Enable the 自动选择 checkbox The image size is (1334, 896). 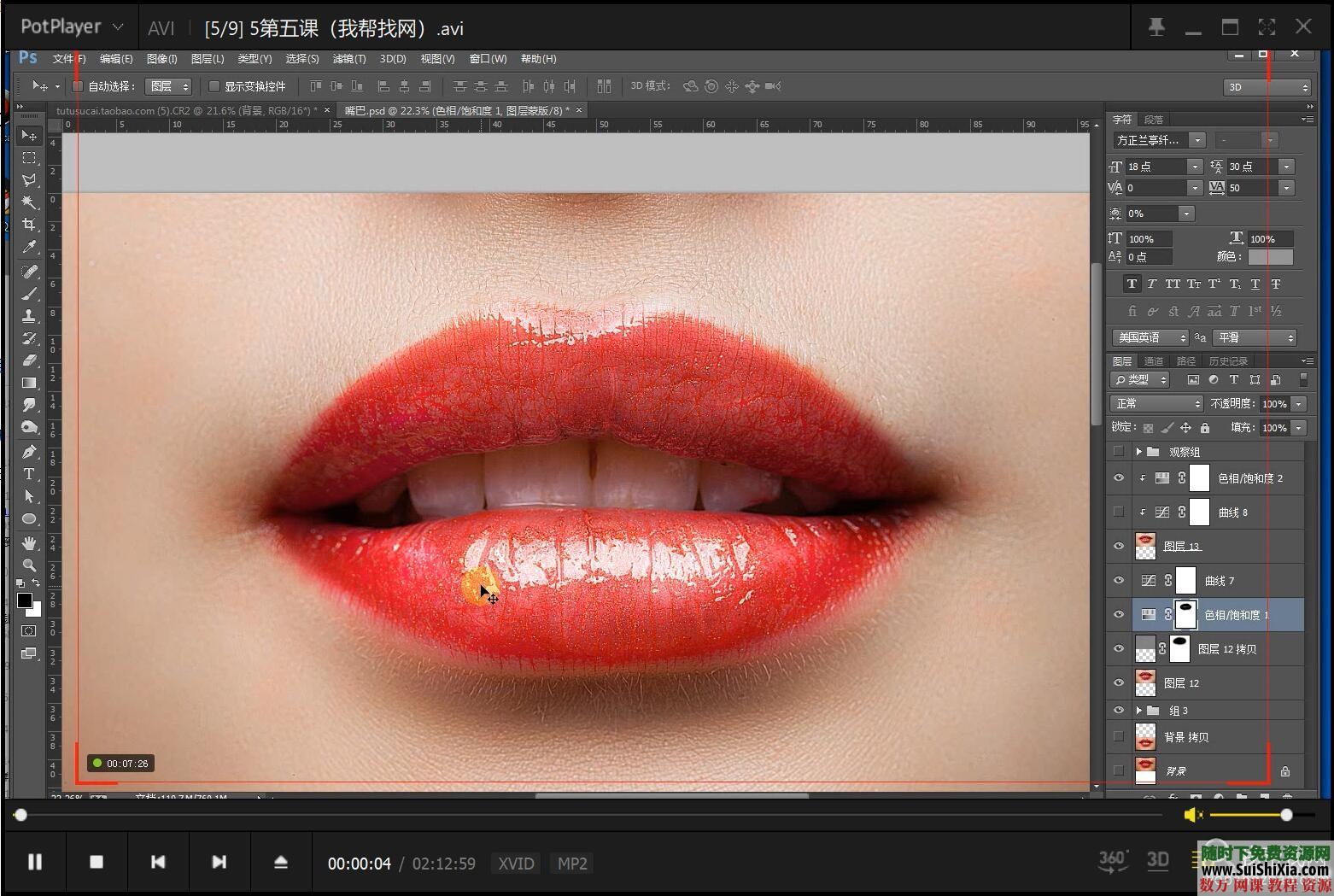coord(78,86)
